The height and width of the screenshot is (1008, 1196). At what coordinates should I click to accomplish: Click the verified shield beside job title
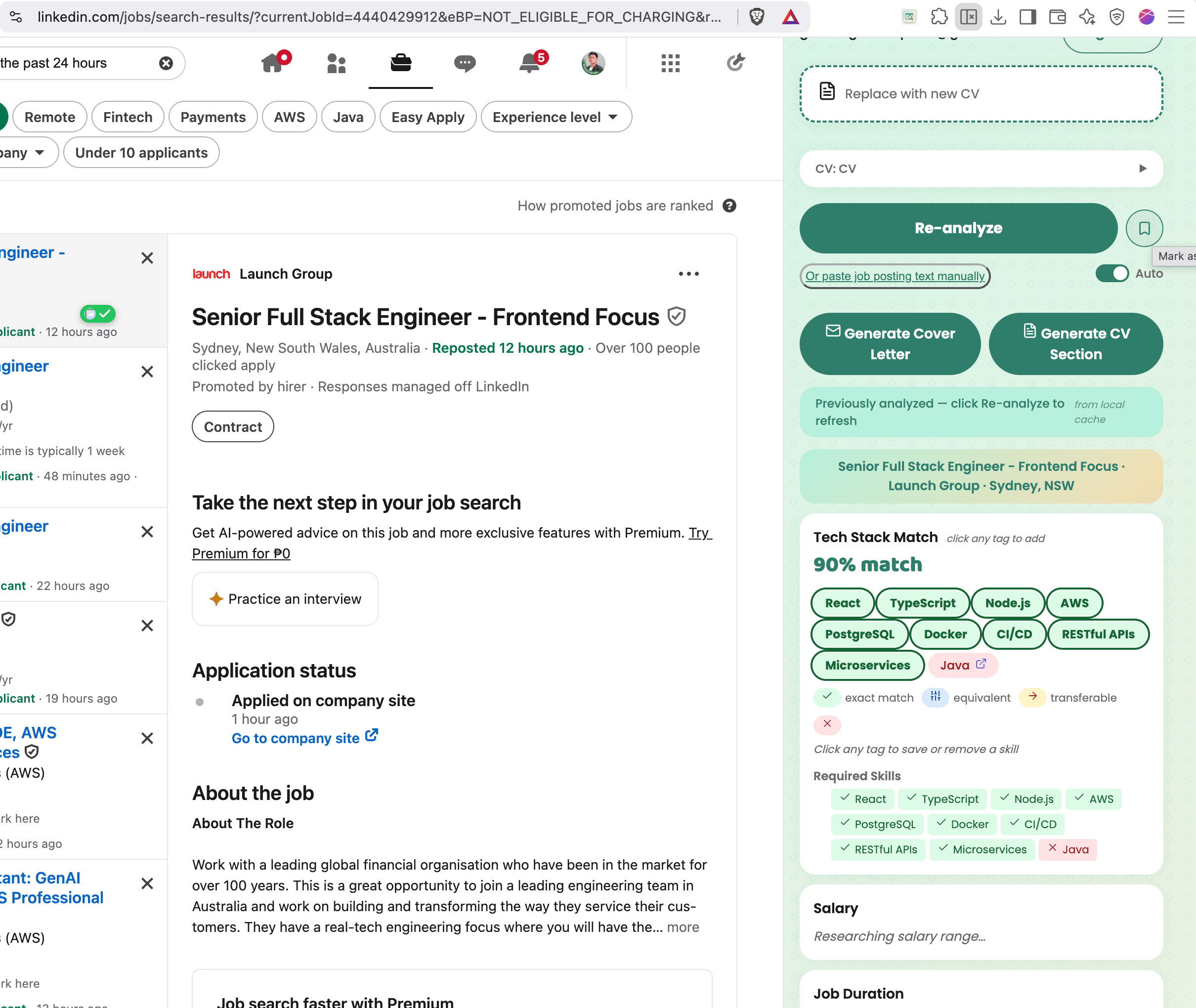pos(677,317)
